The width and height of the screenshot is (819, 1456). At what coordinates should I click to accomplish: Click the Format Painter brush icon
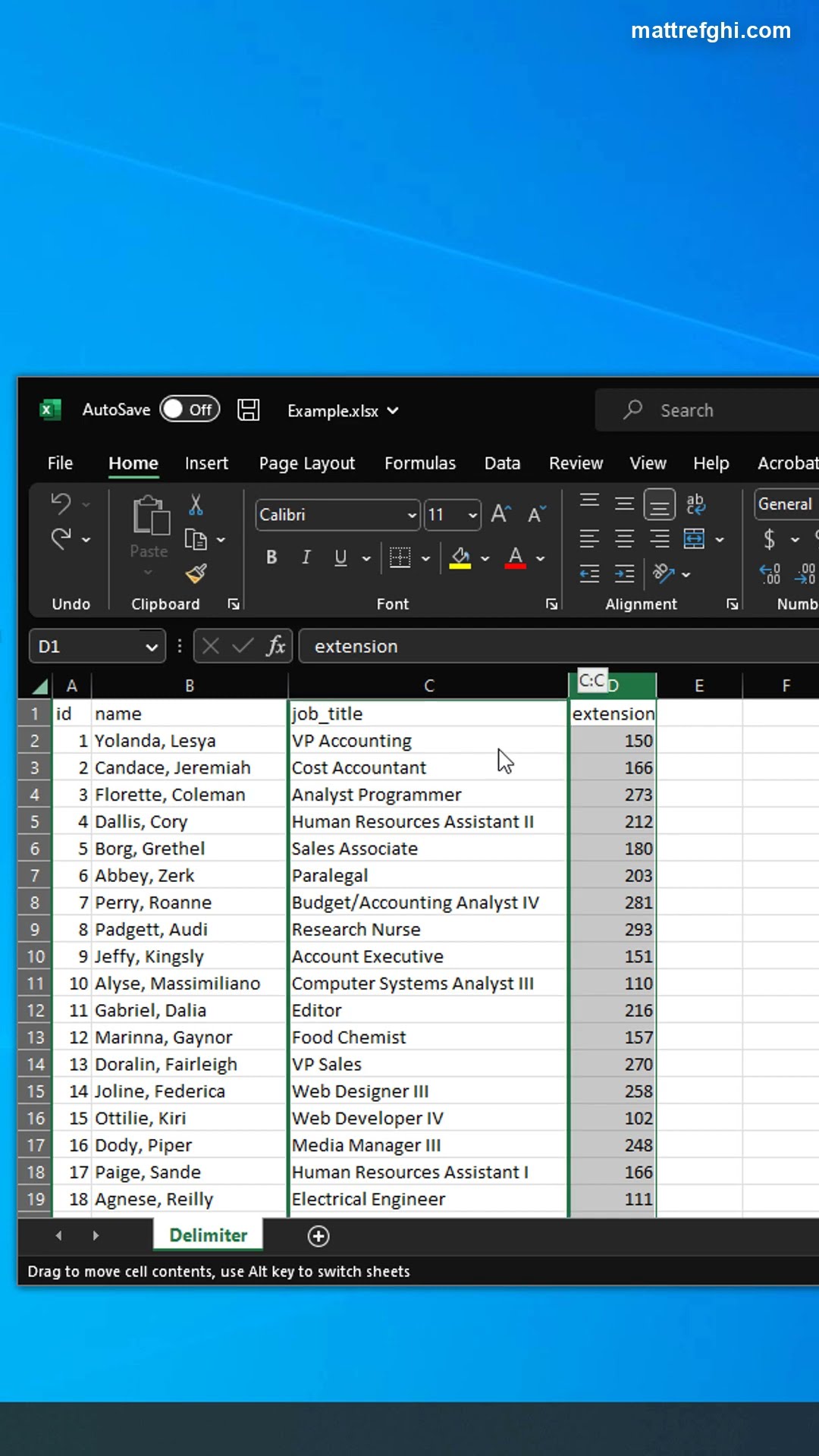(x=196, y=573)
